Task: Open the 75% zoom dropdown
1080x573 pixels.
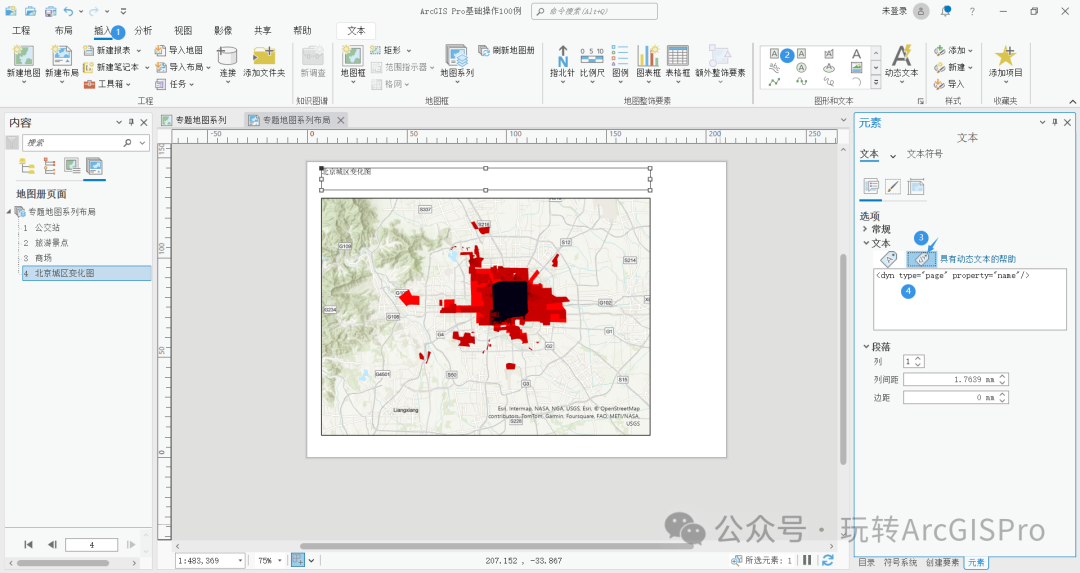Action: [280, 561]
